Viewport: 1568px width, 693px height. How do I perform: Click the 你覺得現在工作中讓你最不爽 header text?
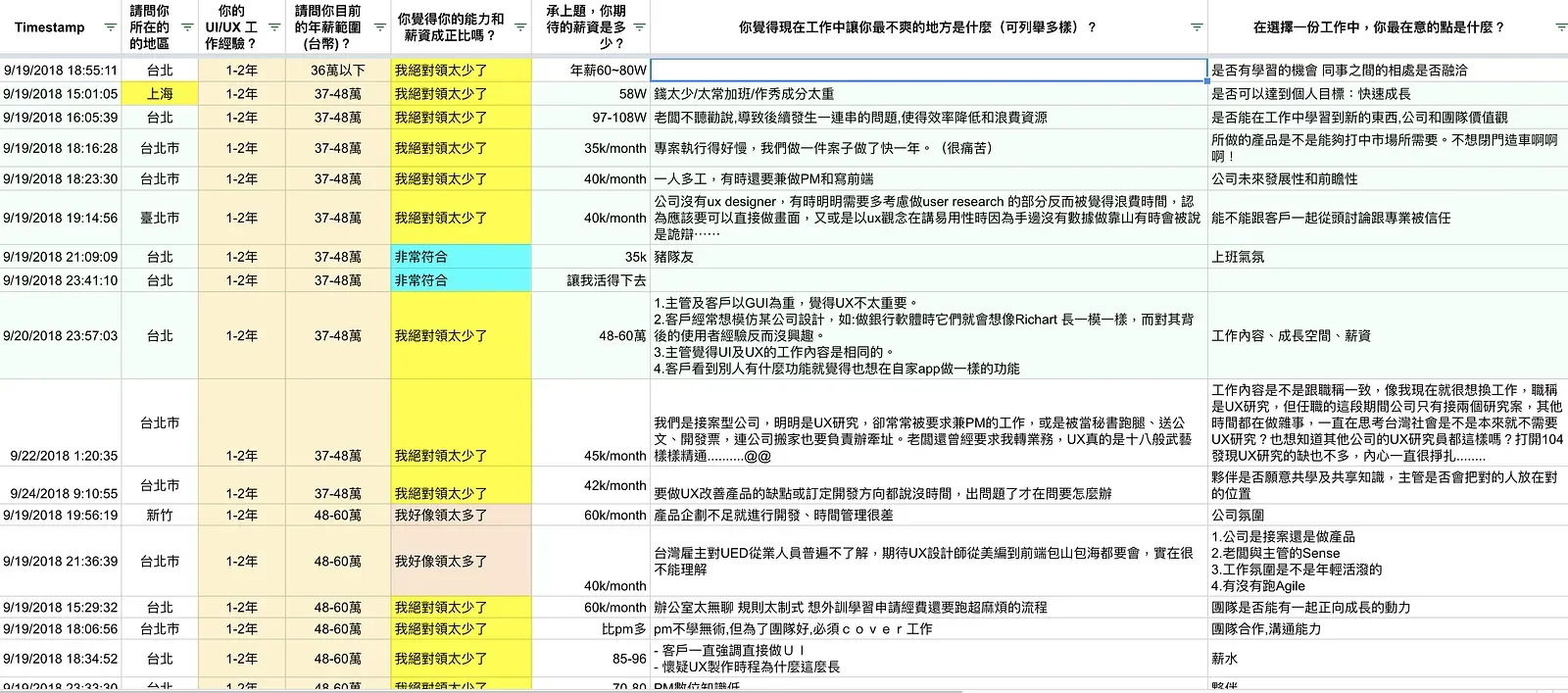pyautogui.click(x=917, y=27)
